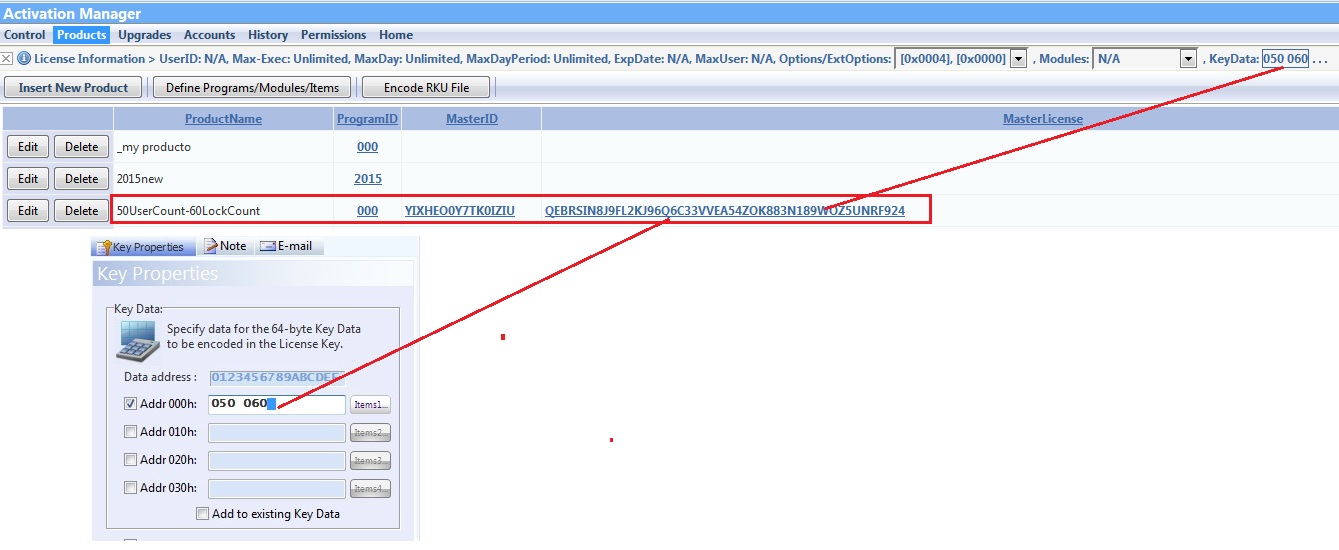Open the Permissions menu
This screenshot has height=550, width=1339.
click(333, 35)
